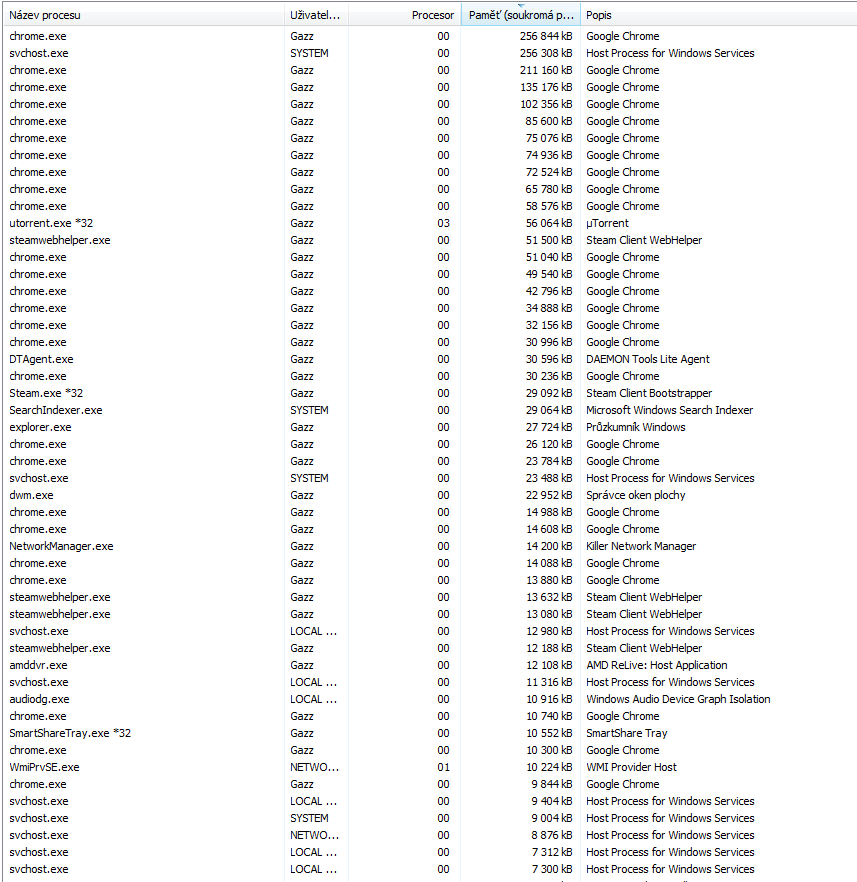Select the 65 780 kB memory value
This screenshot has width=857, height=882.
(x=549, y=189)
